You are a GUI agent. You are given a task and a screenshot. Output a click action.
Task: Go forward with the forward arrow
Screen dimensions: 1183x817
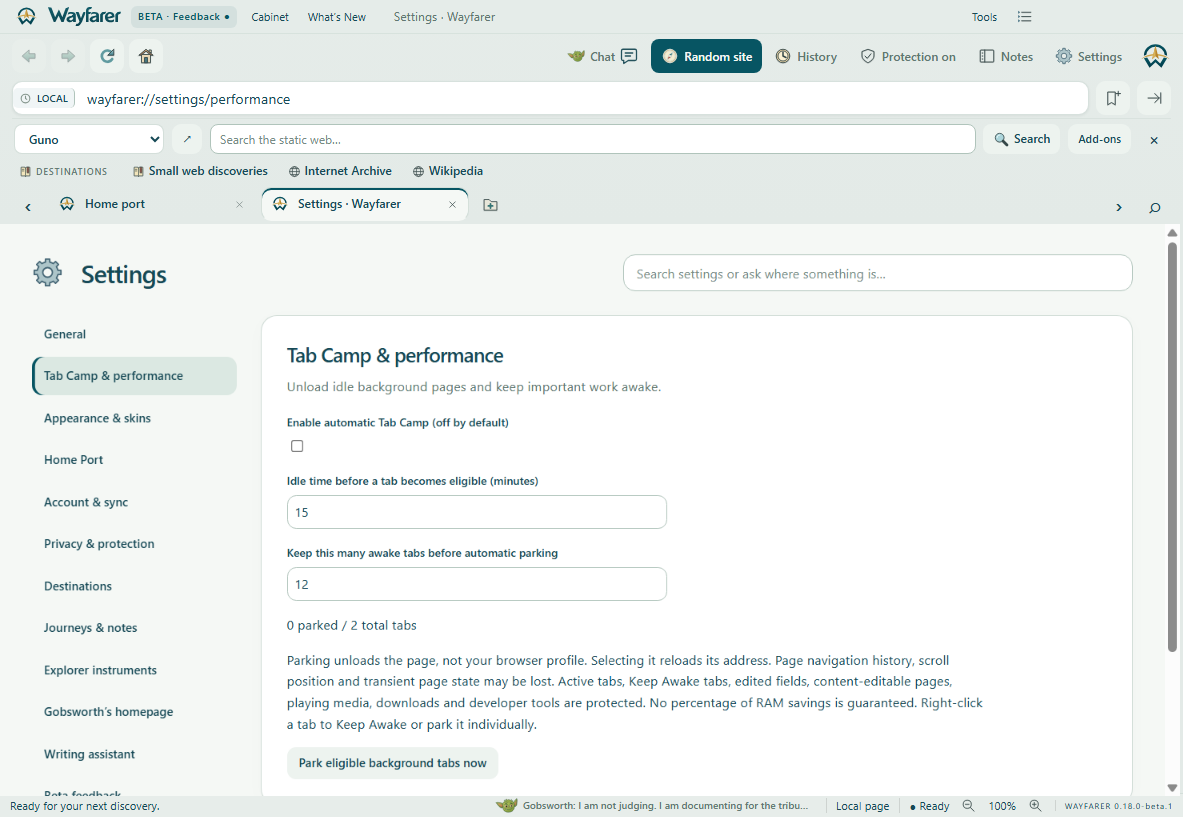pos(68,56)
